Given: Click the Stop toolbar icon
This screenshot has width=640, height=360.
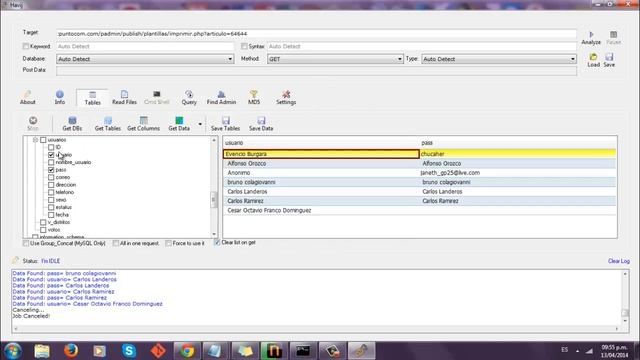Looking at the screenshot, I should (x=33, y=120).
